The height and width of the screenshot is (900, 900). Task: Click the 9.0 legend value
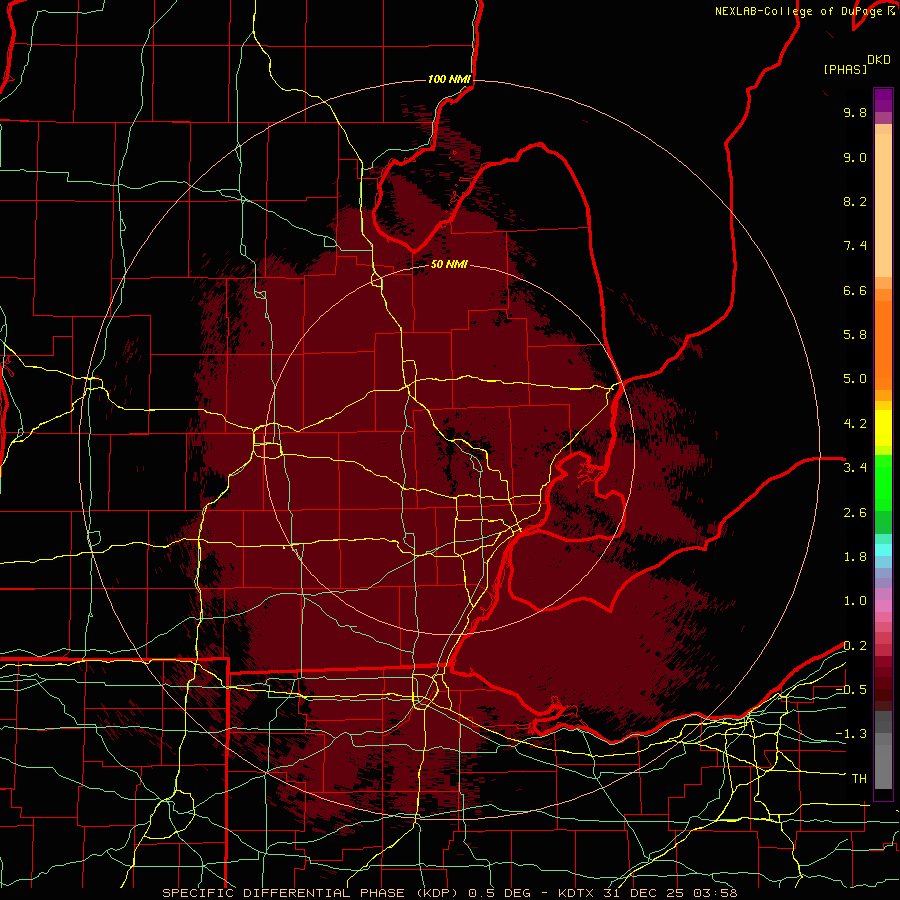pos(855,157)
